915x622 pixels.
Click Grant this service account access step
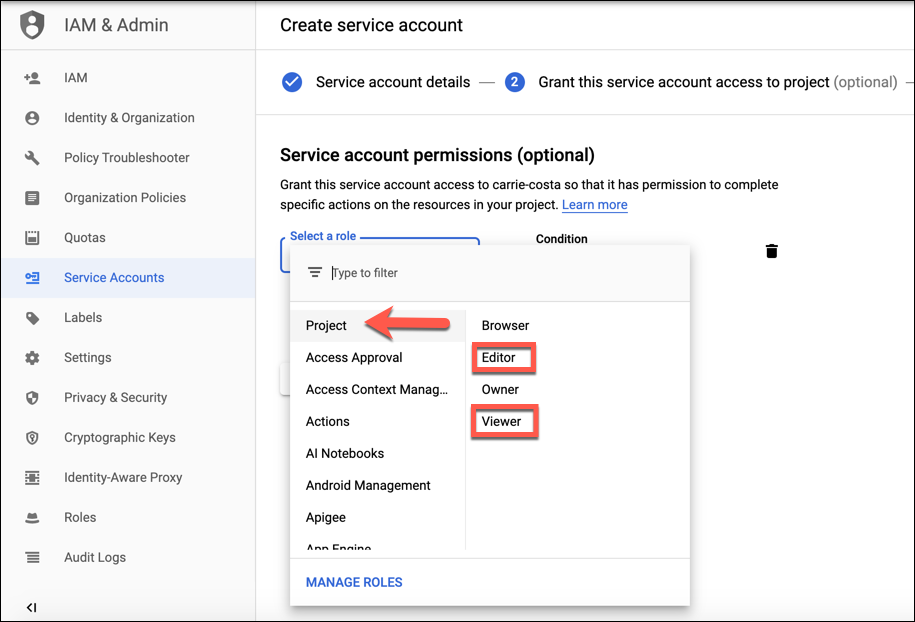(718, 82)
